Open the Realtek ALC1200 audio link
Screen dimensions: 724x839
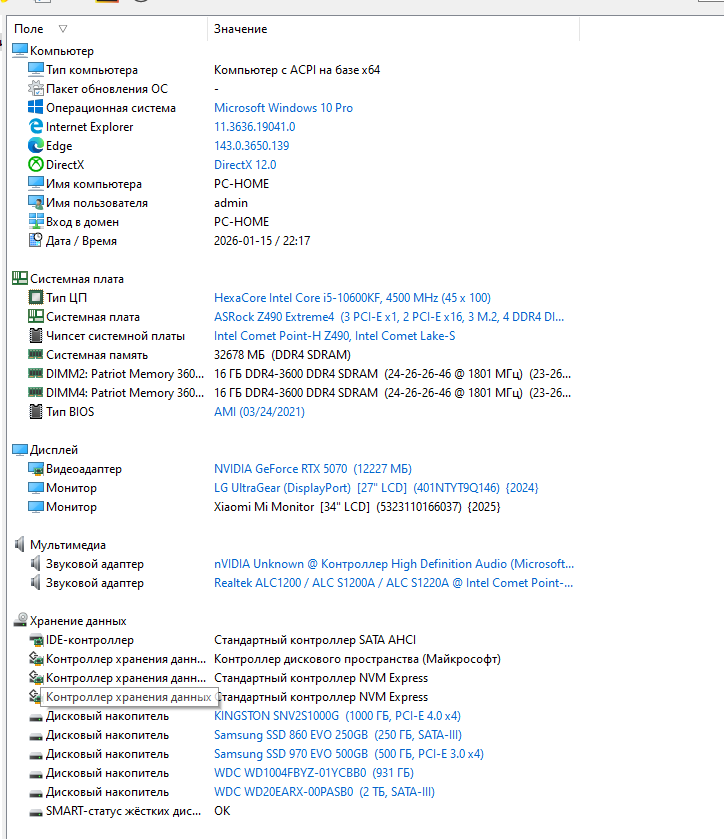[393, 583]
